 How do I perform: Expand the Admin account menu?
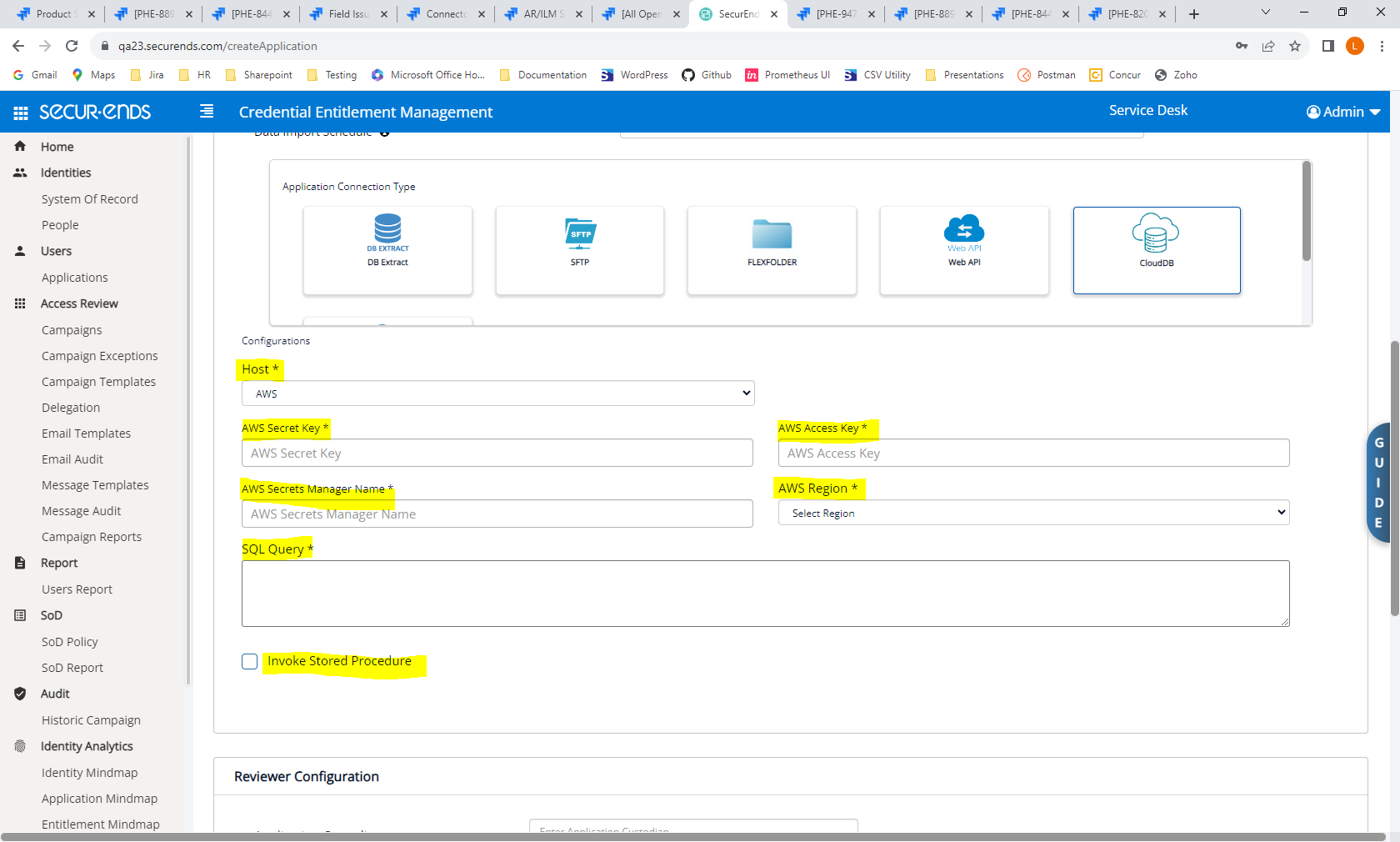tap(1342, 111)
